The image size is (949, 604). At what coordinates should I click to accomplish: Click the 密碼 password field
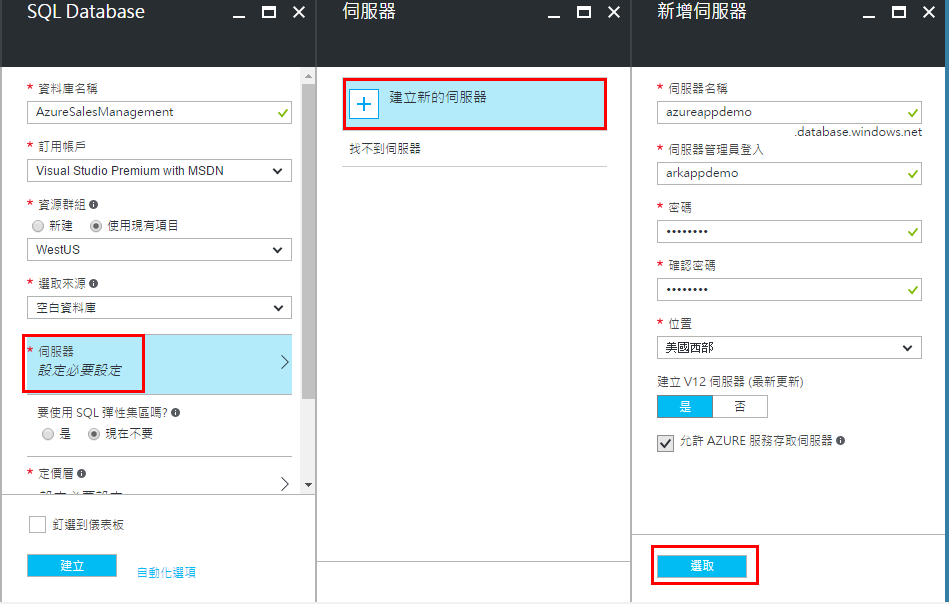[789, 231]
